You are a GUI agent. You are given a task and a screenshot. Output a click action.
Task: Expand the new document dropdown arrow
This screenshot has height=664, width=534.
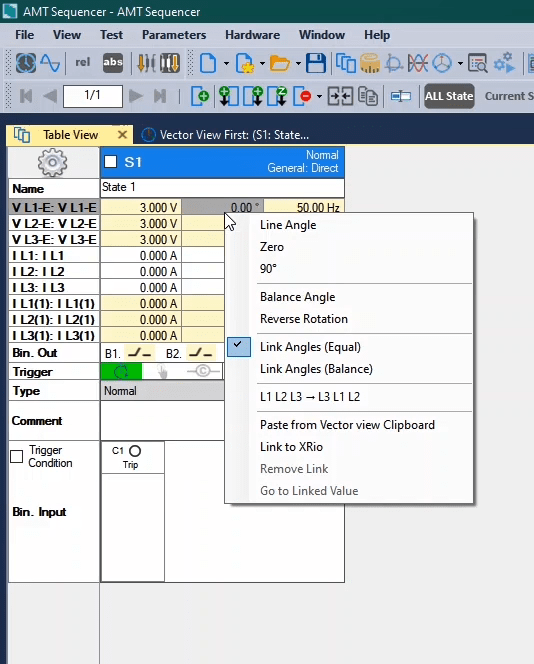226,64
